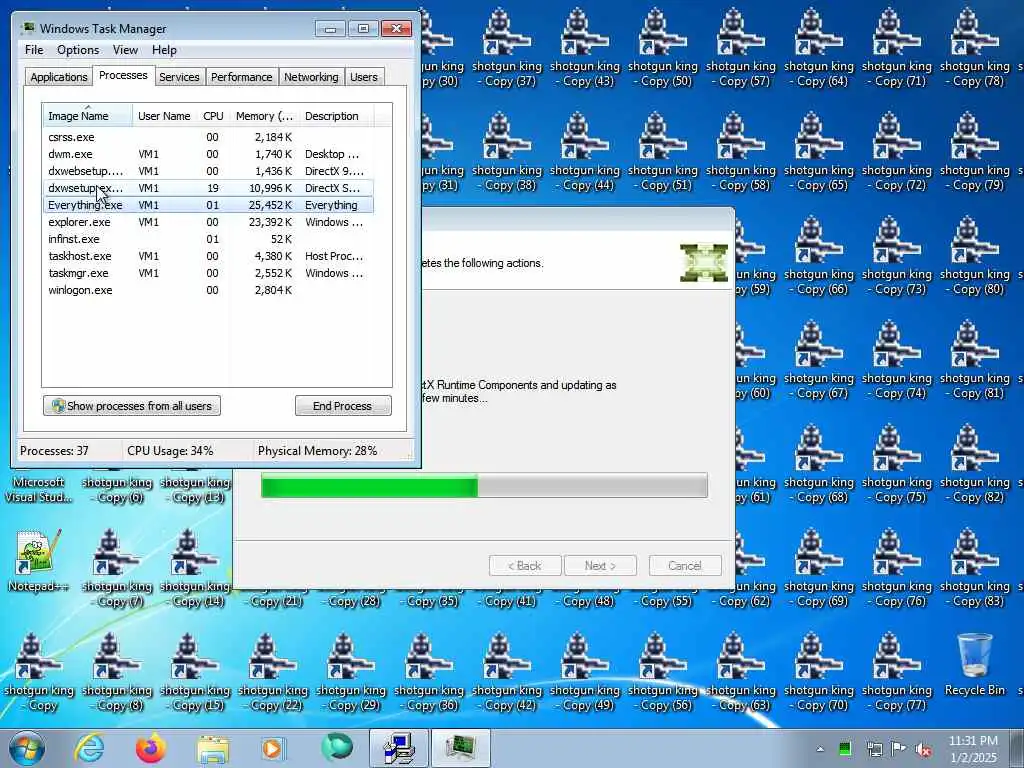
Task: Select shotgun king - Copy (78) shortcut
Action: pyautogui.click(x=974, y=47)
